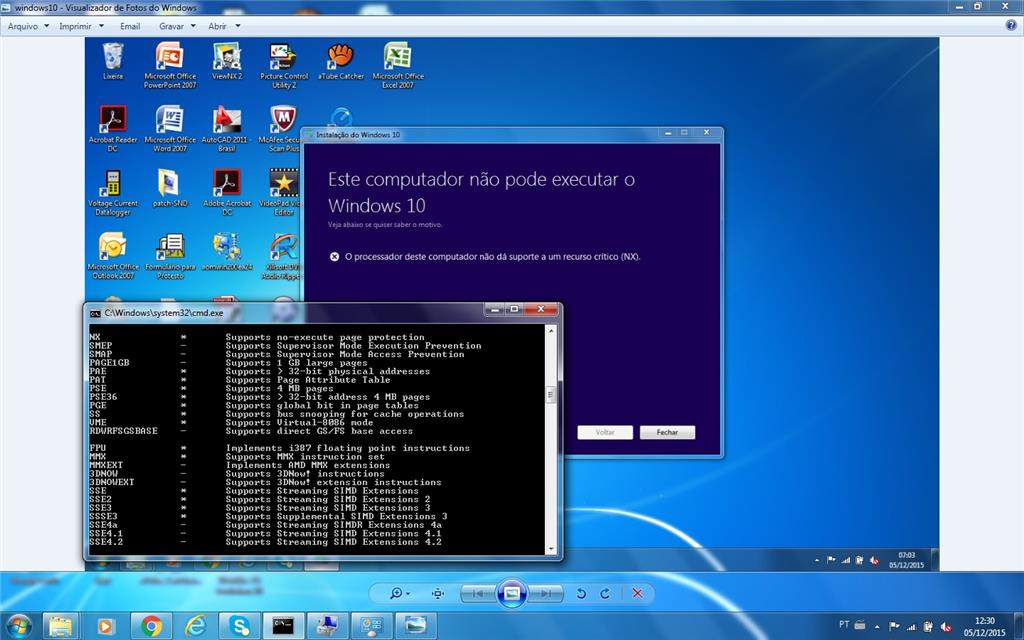This screenshot has height=640, width=1024.
Task: Click the cmd window scrollbar thumb
Action: pyautogui.click(x=551, y=394)
